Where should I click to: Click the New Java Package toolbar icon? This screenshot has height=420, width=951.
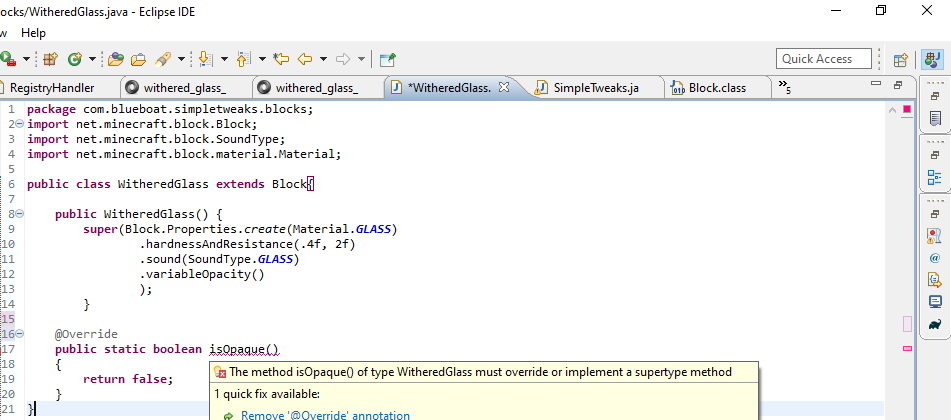[50, 59]
